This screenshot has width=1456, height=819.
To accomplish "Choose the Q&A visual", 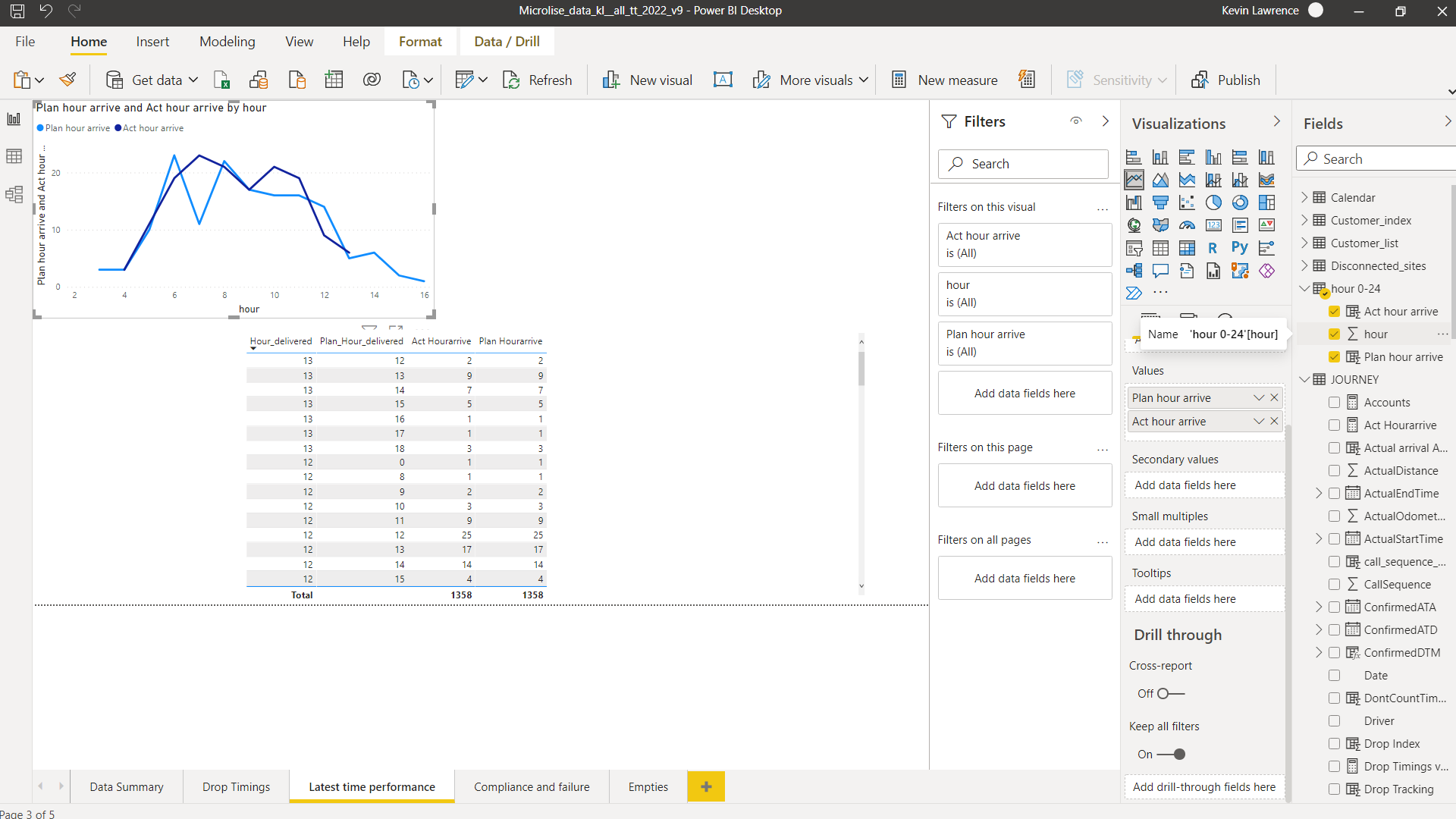I will click(1160, 271).
